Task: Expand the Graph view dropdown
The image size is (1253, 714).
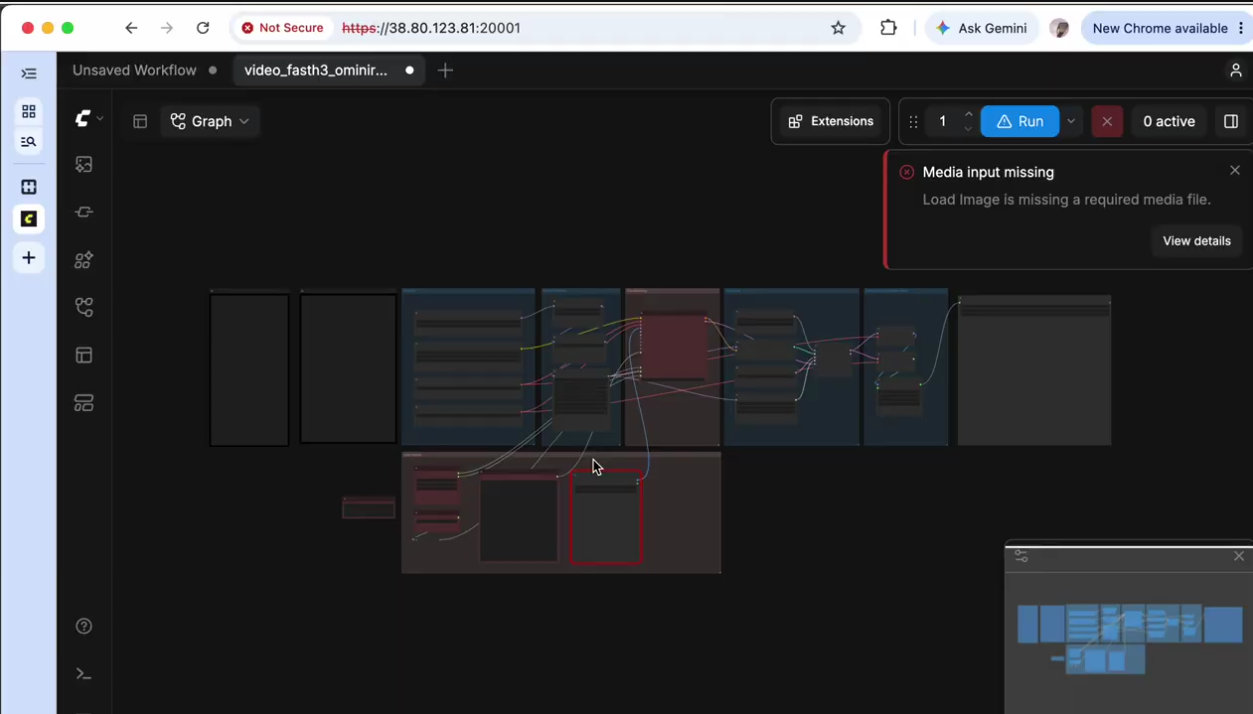Action: [210, 121]
